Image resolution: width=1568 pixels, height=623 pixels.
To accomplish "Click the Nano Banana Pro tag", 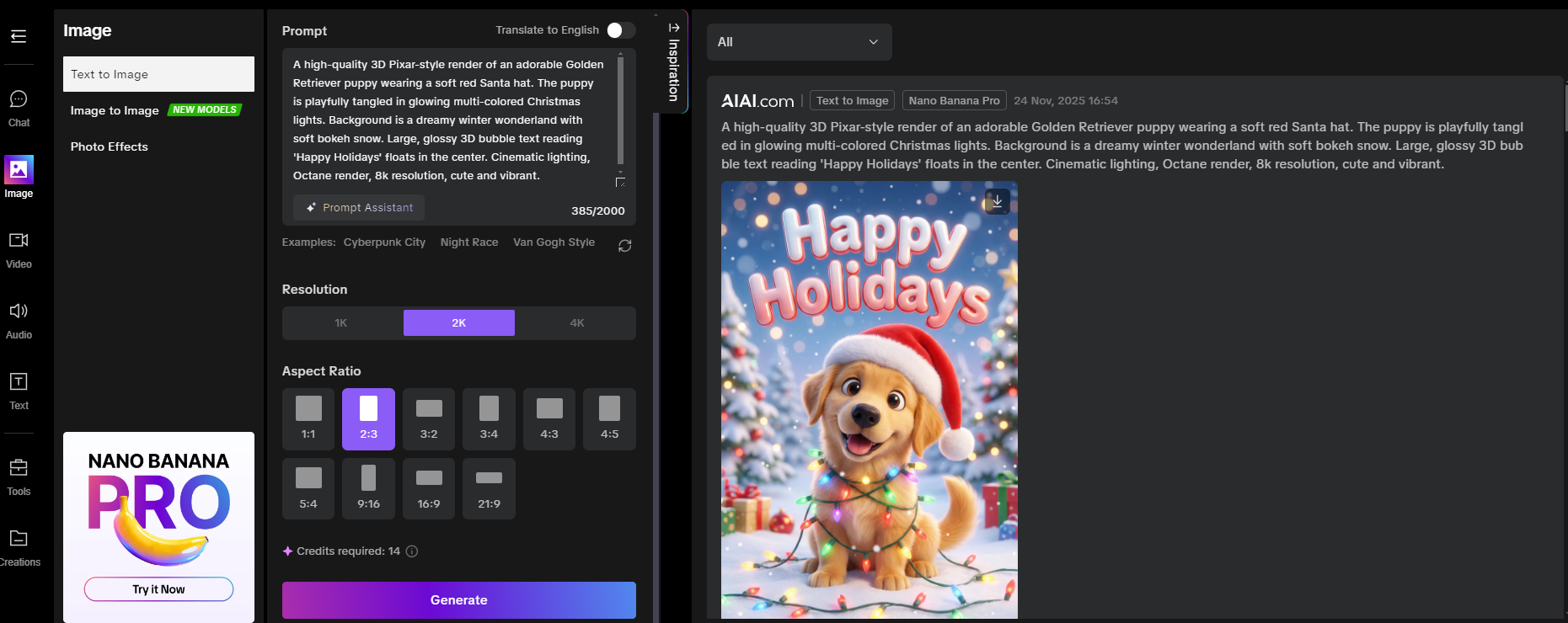I will pos(955,101).
